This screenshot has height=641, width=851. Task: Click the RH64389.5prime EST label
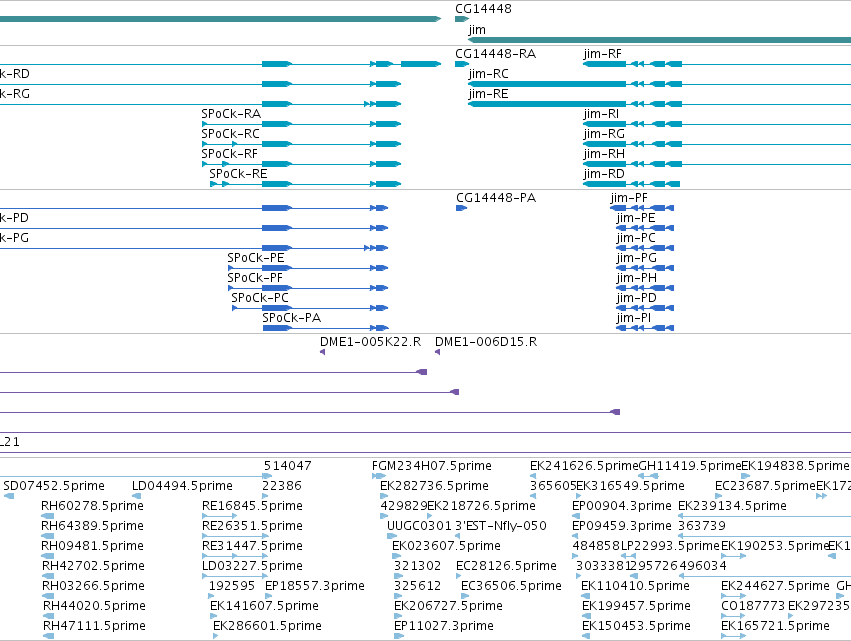[92, 526]
